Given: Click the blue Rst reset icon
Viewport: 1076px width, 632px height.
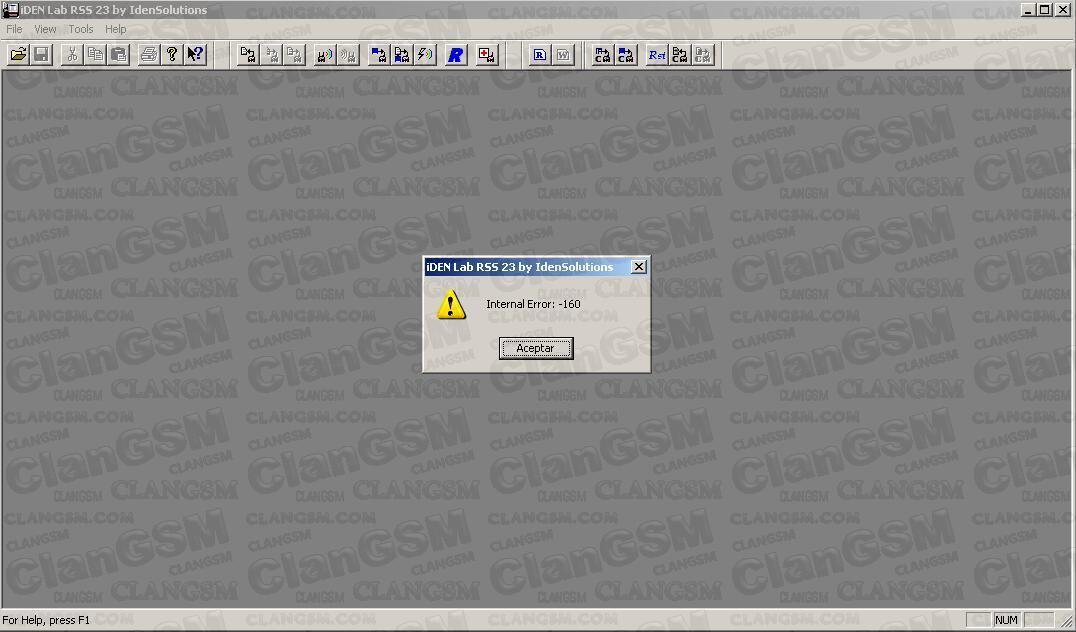Looking at the screenshot, I should pyautogui.click(x=657, y=55).
